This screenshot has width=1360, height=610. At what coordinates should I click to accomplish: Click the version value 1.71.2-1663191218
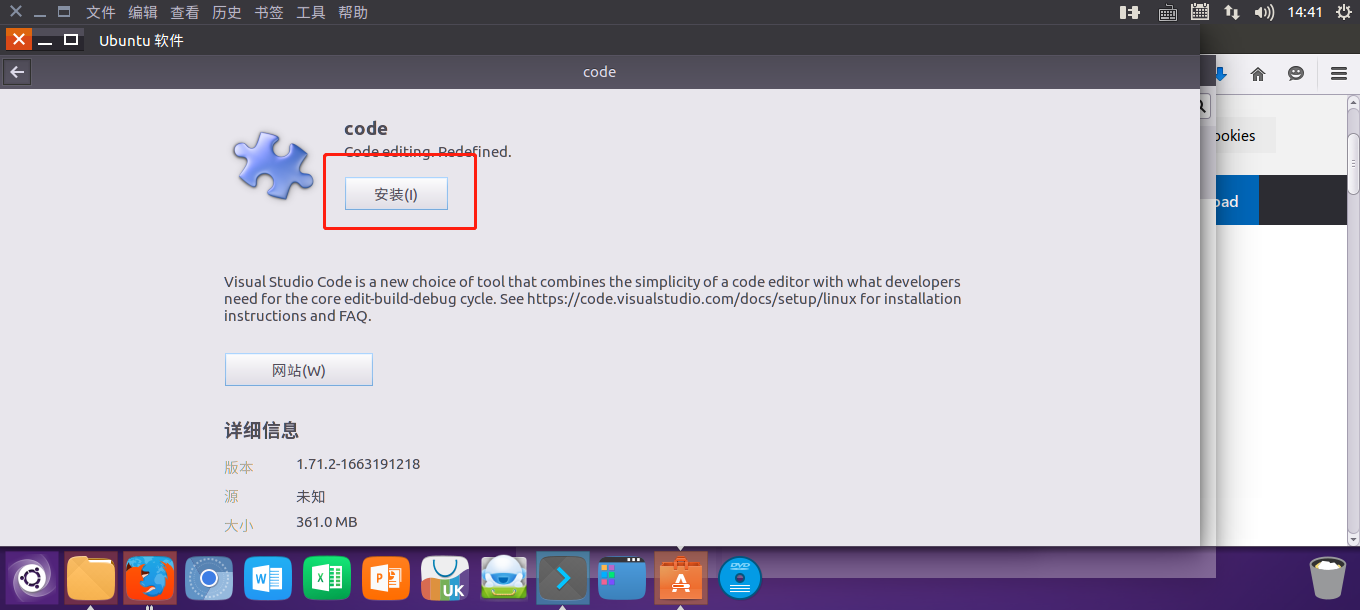tap(358, 464)
